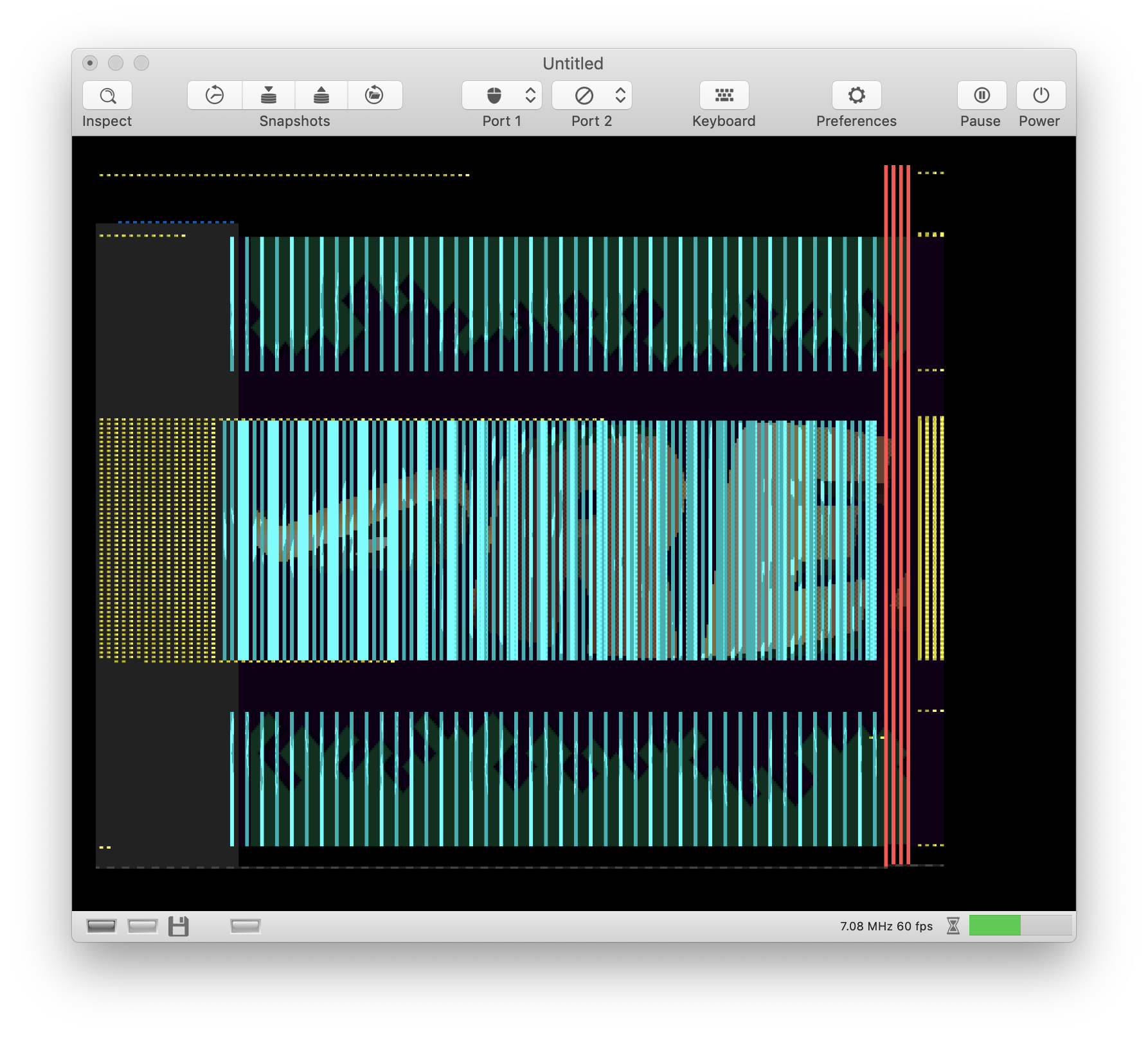The width and height of the screenshot is (1148, 1037).
Task: Click the "Keyboard" label
Action: point(724,121)
